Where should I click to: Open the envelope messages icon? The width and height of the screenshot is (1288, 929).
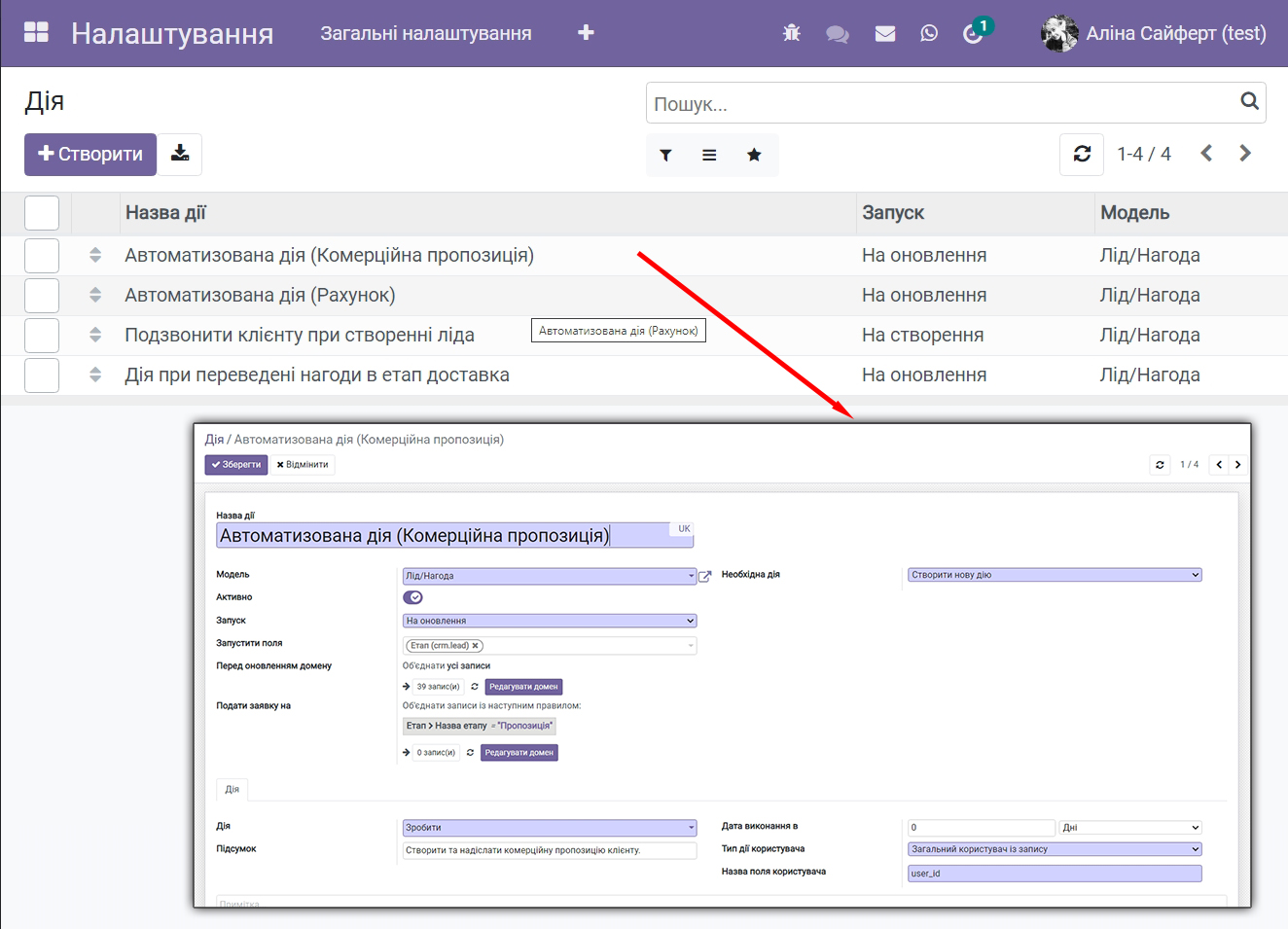point(884,33)
